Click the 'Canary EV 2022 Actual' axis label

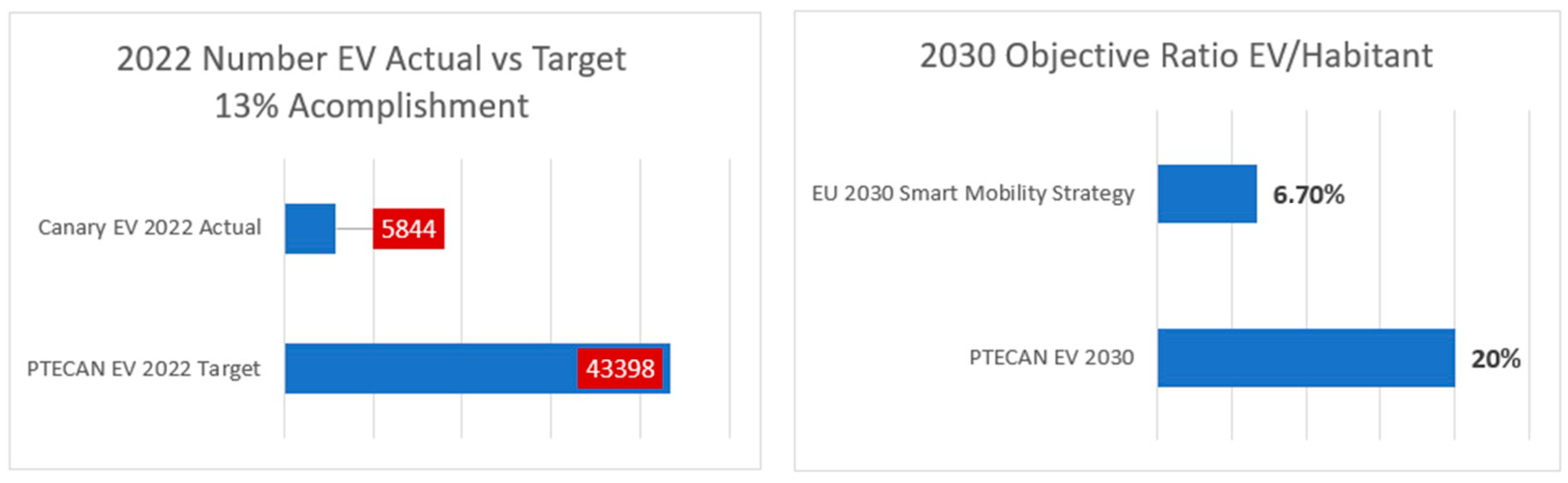pyautogui.click(x=149, y=227)
